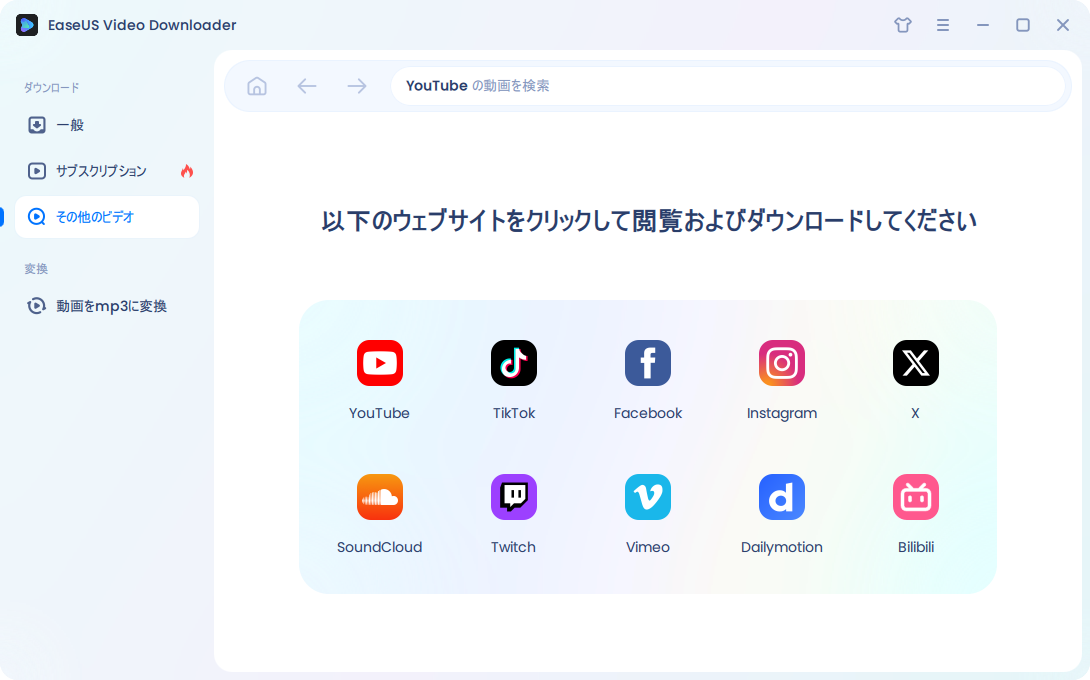Viewport: 1090px width, 680px height.
Task: Select その他のビデオ in the sidebar
Action: coord(96,217)
